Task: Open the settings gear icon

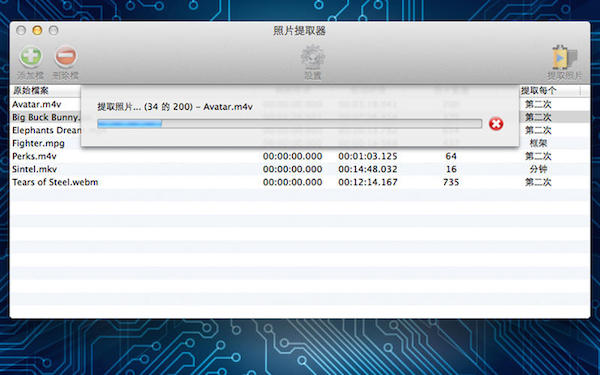Action: pos(313,57)
